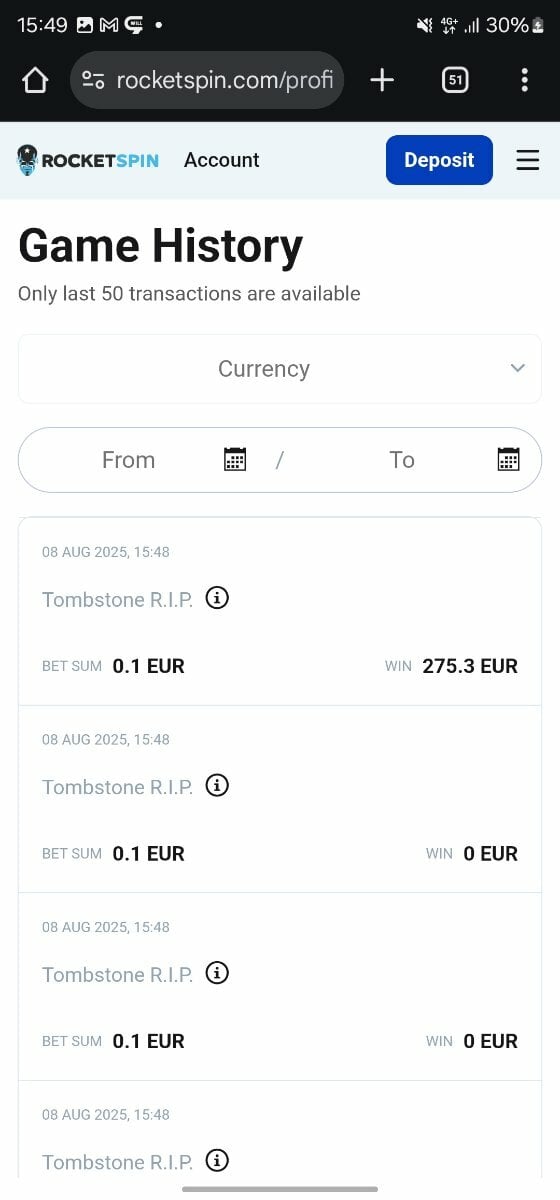The width and height of the screenshot is (560, 1200).
Task: Open the browser three-dot menu
Action: point(524,81)
